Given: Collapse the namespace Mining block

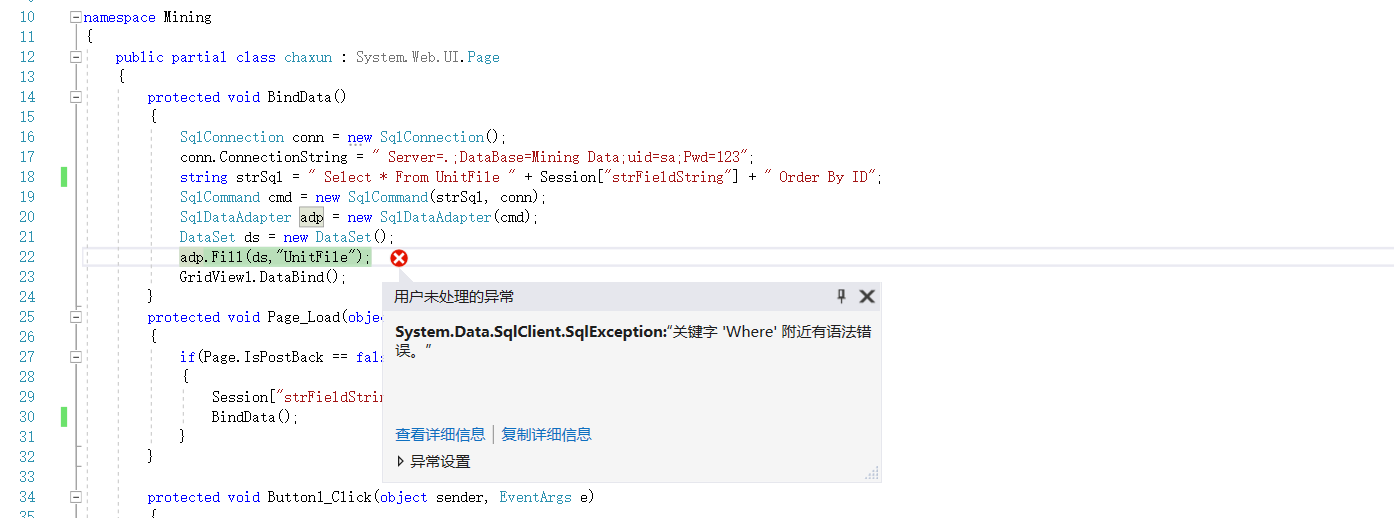Looking at the screenshot, I should (x=76, y=17).
